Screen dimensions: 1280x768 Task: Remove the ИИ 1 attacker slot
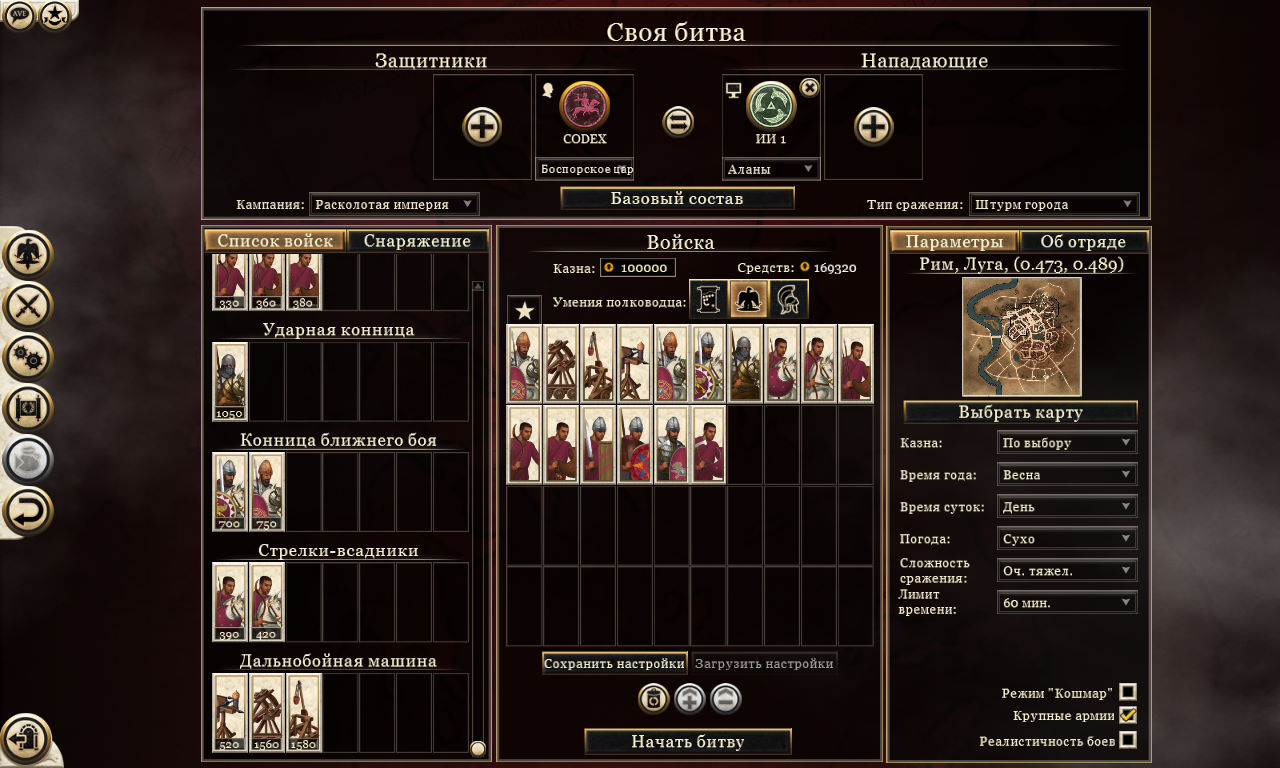coord(810,87)
